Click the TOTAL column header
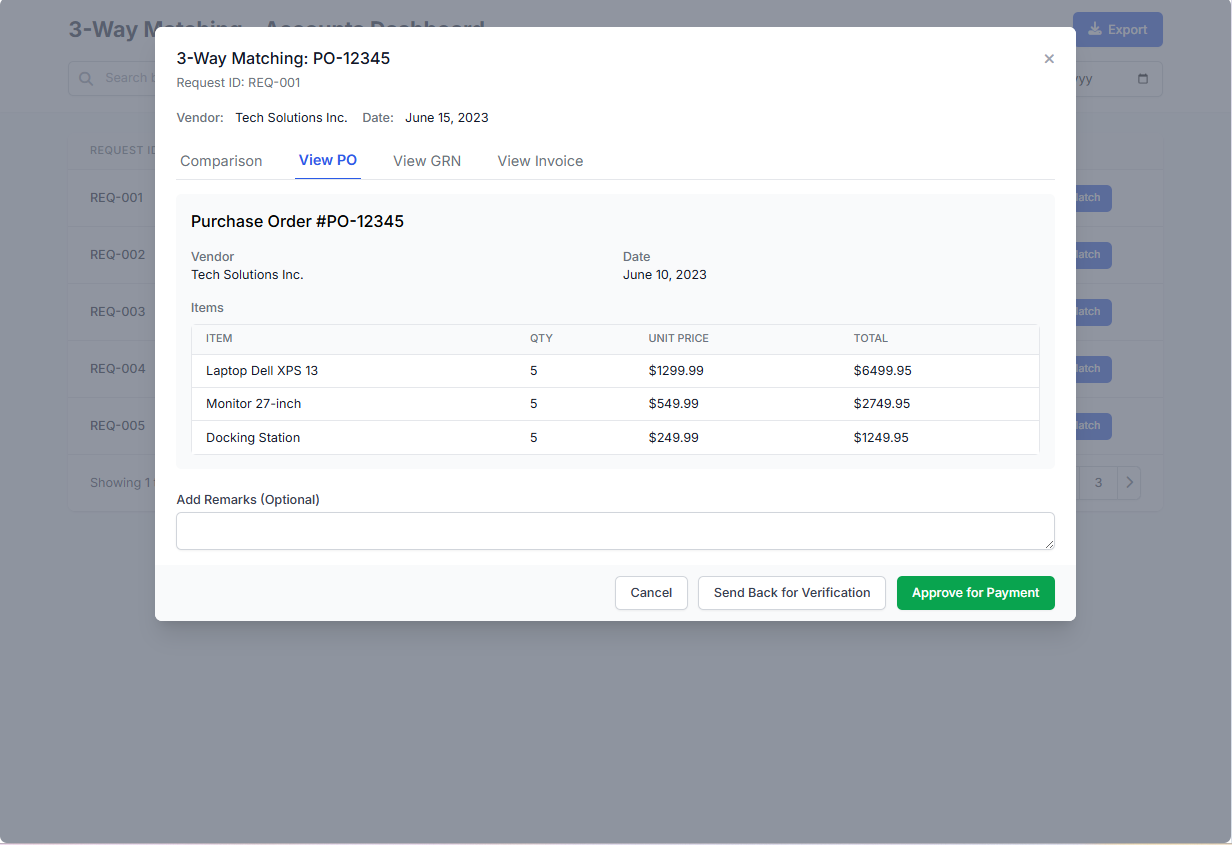Image resolution: width=1232 pixels, height=845 pixels. point(870,339)
